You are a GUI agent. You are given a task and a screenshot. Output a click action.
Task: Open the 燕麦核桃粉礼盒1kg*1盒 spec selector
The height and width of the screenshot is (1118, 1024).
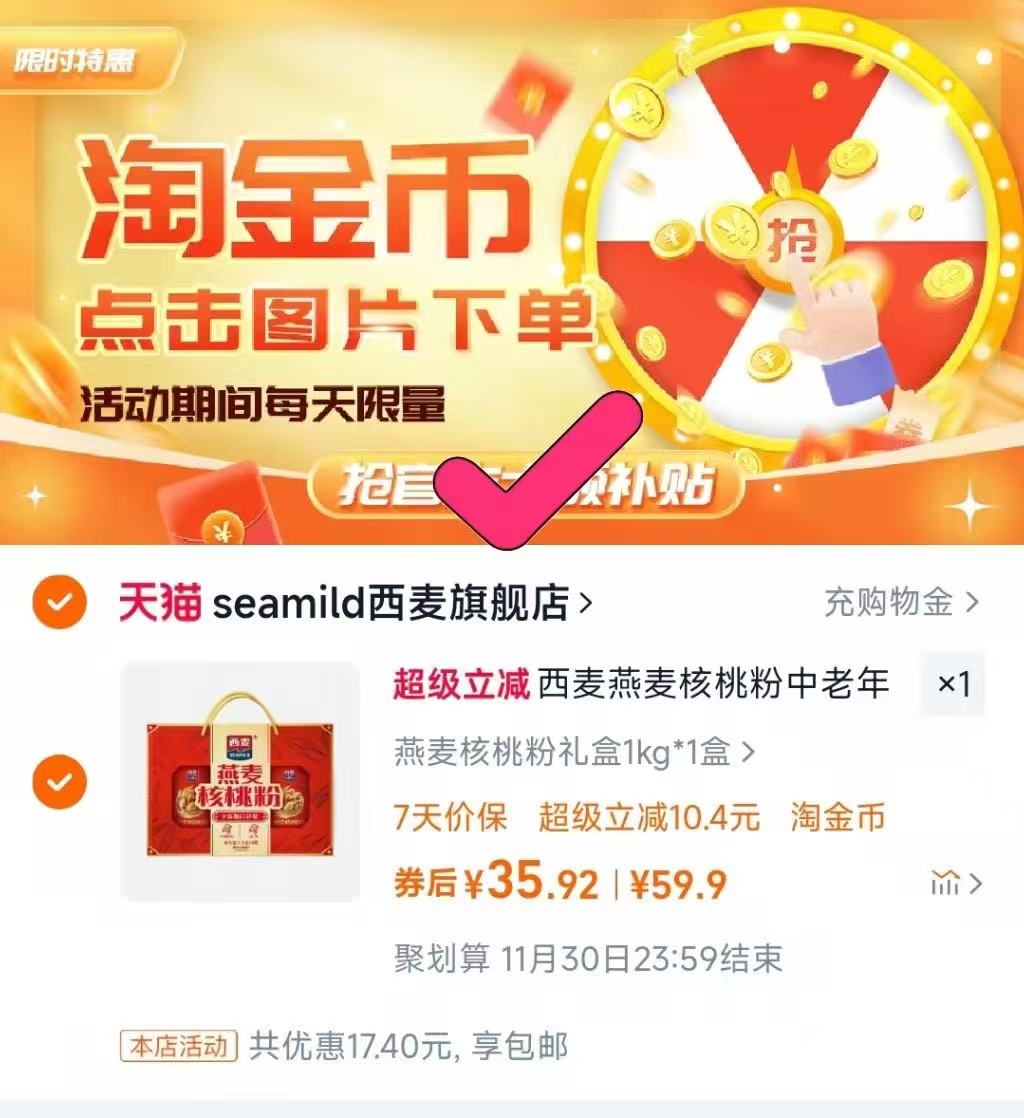coord(573,752)
